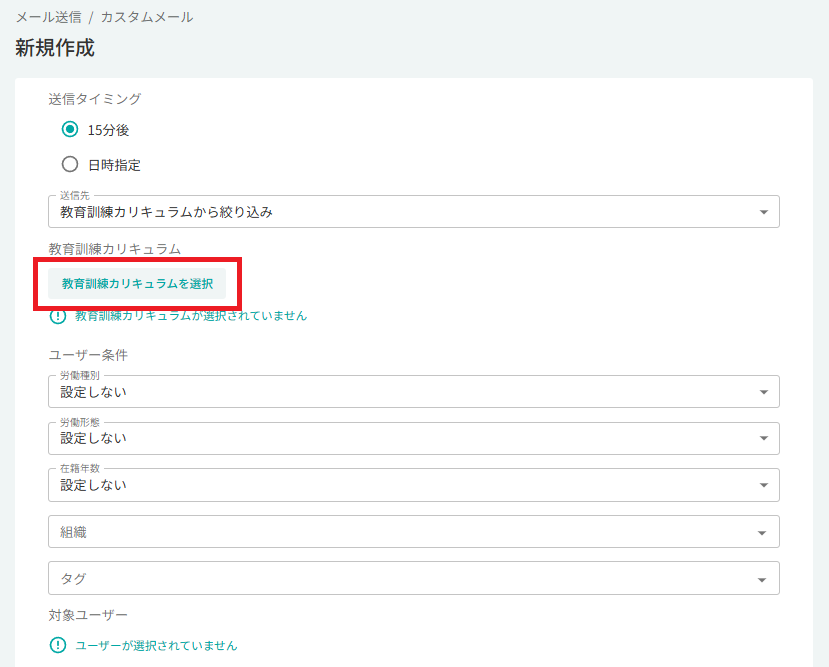Click the 新規作成 page heading
The height and width of the screenshot is (667, 829).
point(55,48)
